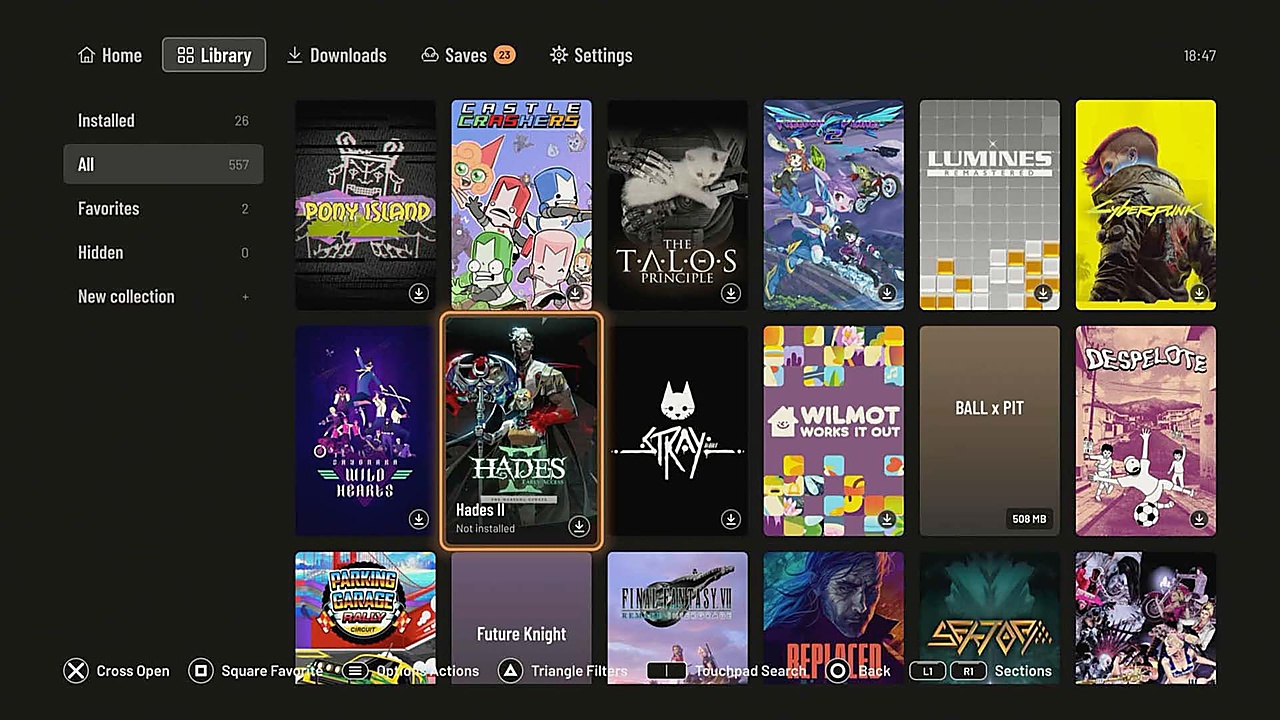The width and height of the screenshot is (1280, 720).
Task: Click the Touchpad Search icon
Action: click(666, 671)
